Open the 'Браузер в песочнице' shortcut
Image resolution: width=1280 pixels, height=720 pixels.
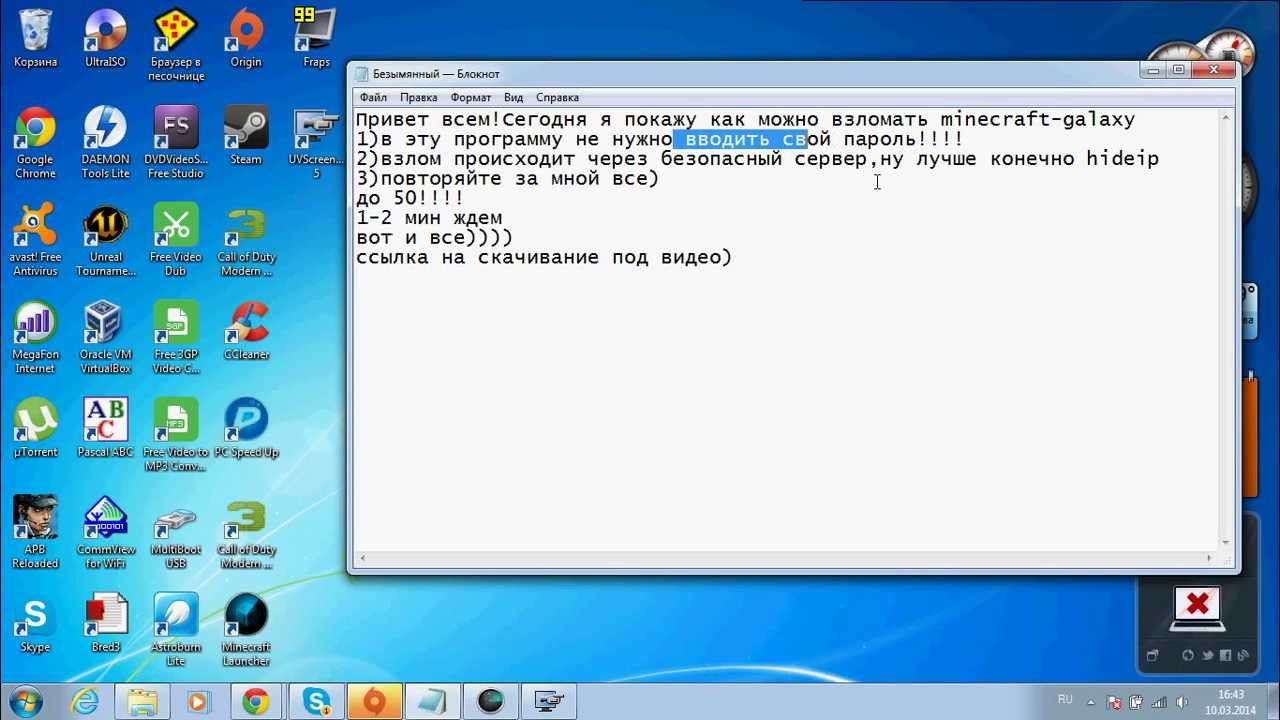point(176,45)
